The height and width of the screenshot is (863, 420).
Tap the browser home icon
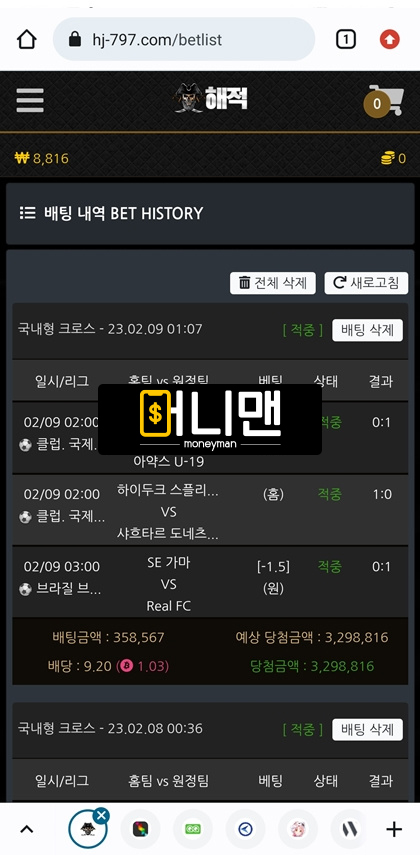(x=26, y=39)
